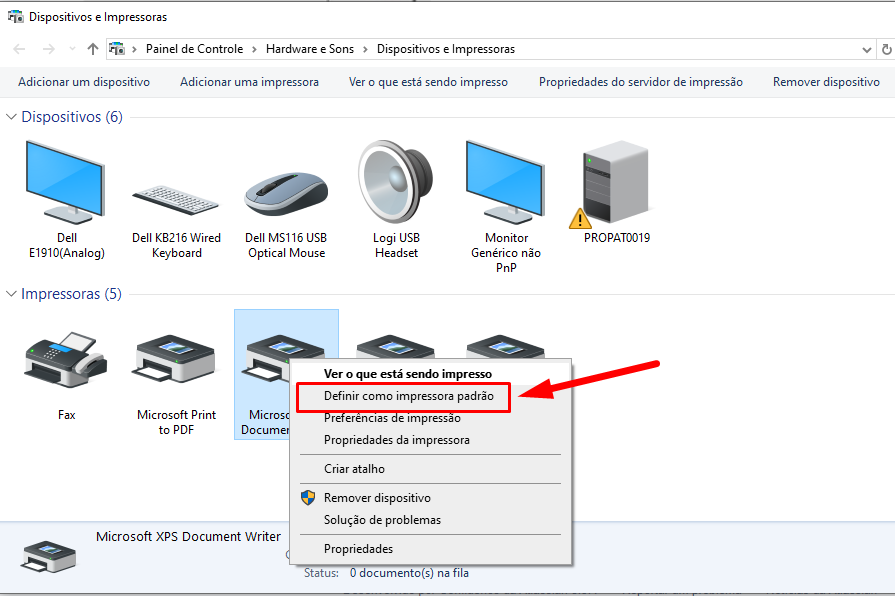Click Dispositivos e Impressoras breadcrumb segment
895x596 pixels.
point(446,49)
